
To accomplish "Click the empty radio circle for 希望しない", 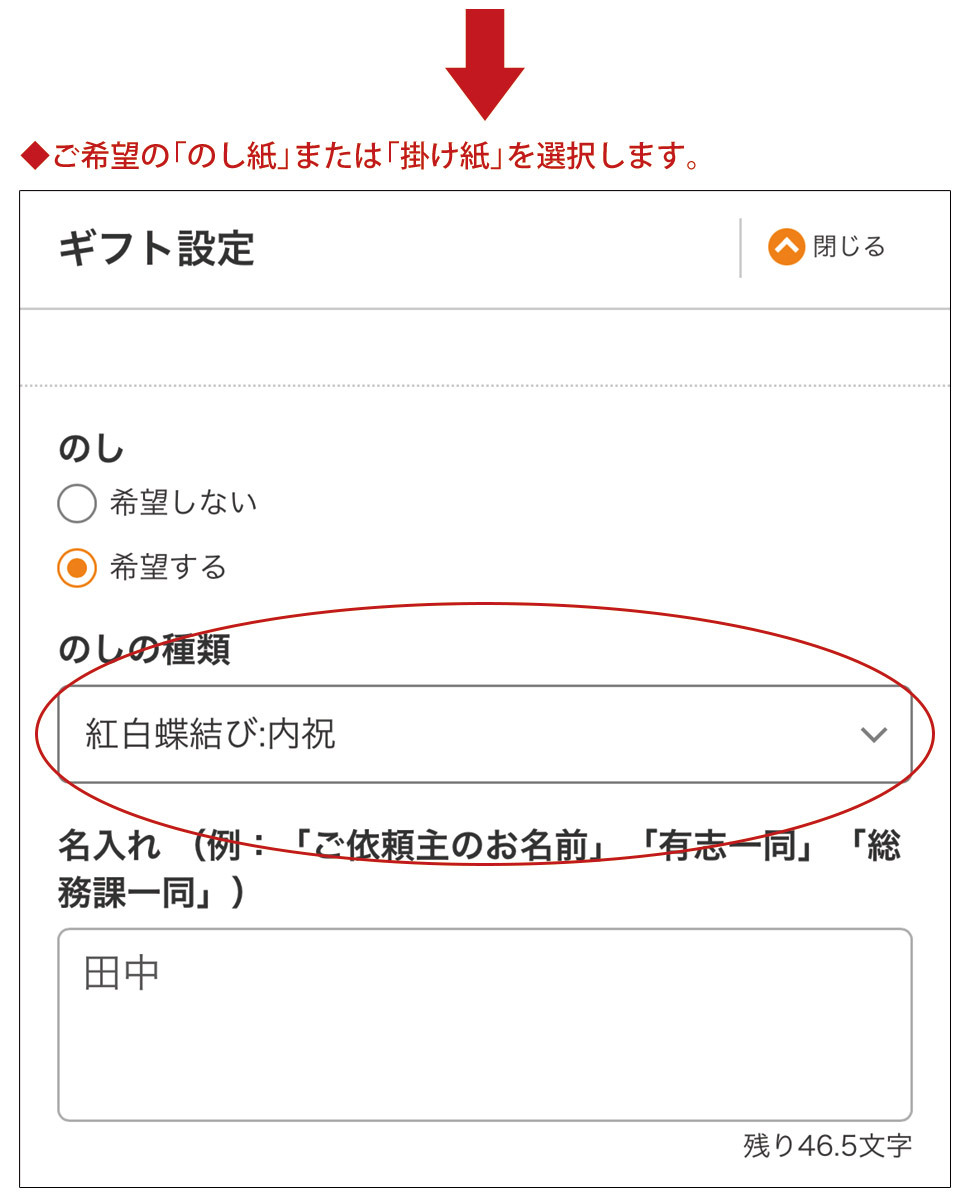I will pyautogui.click(x=76, y=503).
